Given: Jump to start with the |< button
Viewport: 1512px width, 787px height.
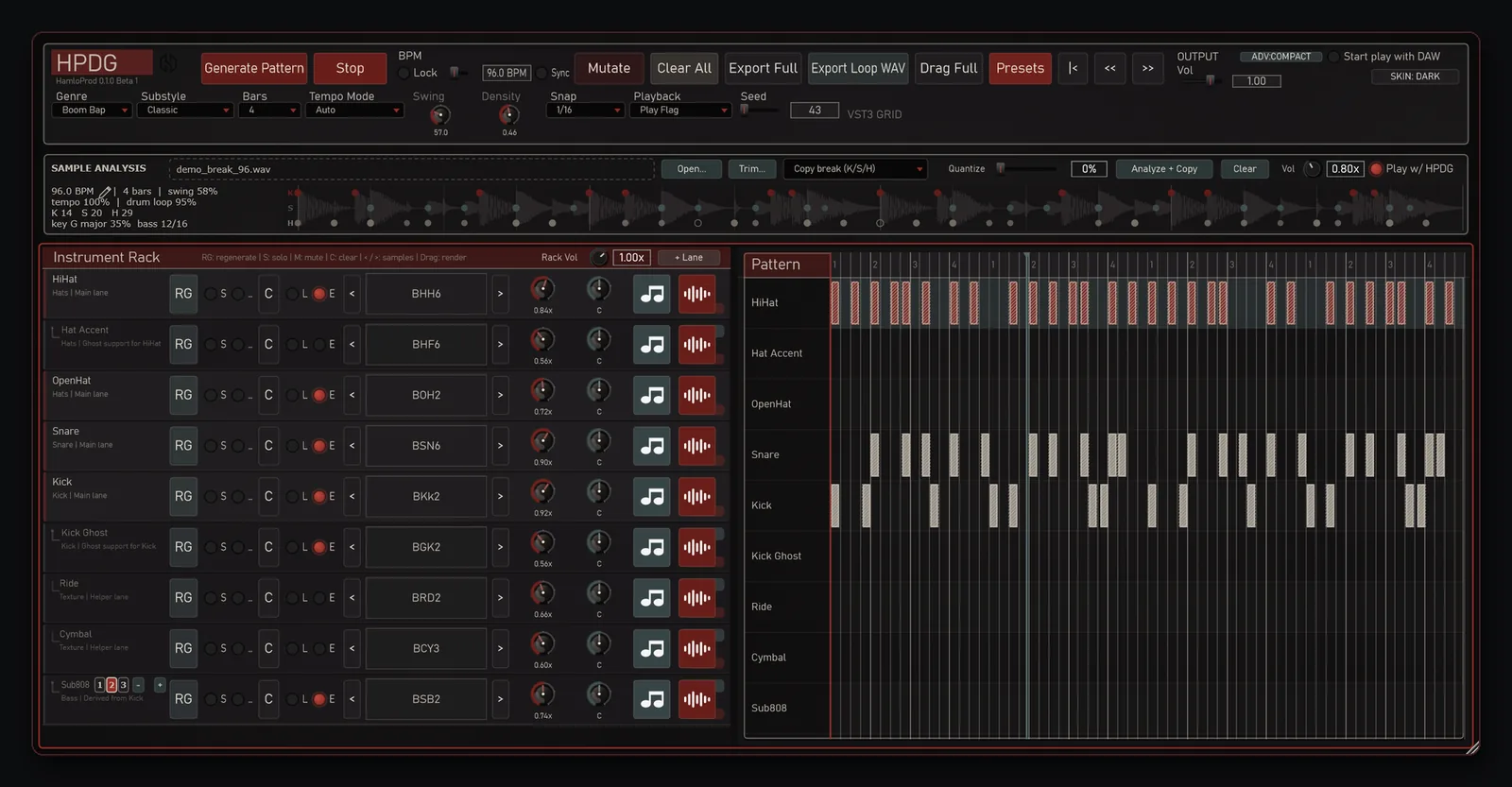Looking at the screenshot, I should tap(1073, 68).
